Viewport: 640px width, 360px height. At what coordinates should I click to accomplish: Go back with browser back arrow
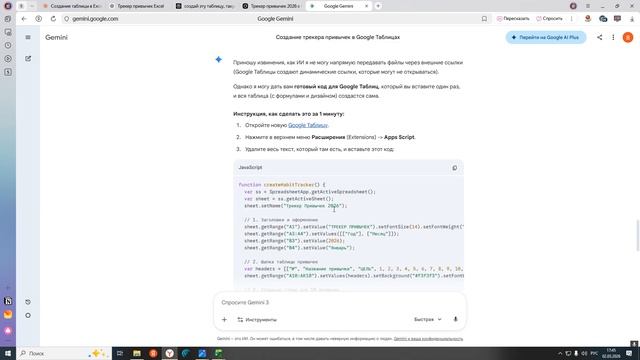[24, 19]
